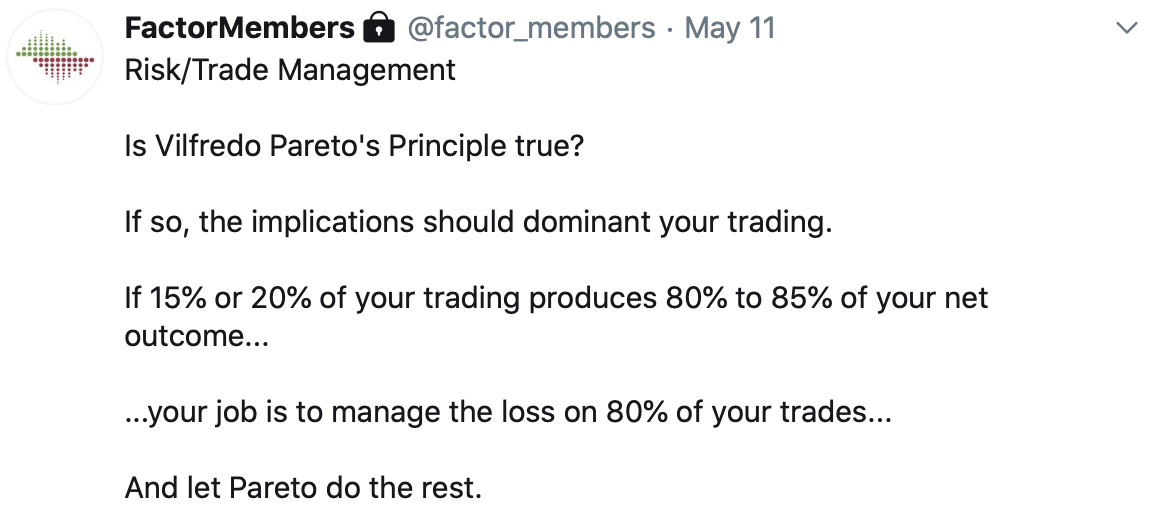Click the protected account lock icon
1160x510 pixels.
tap(379, 28)
